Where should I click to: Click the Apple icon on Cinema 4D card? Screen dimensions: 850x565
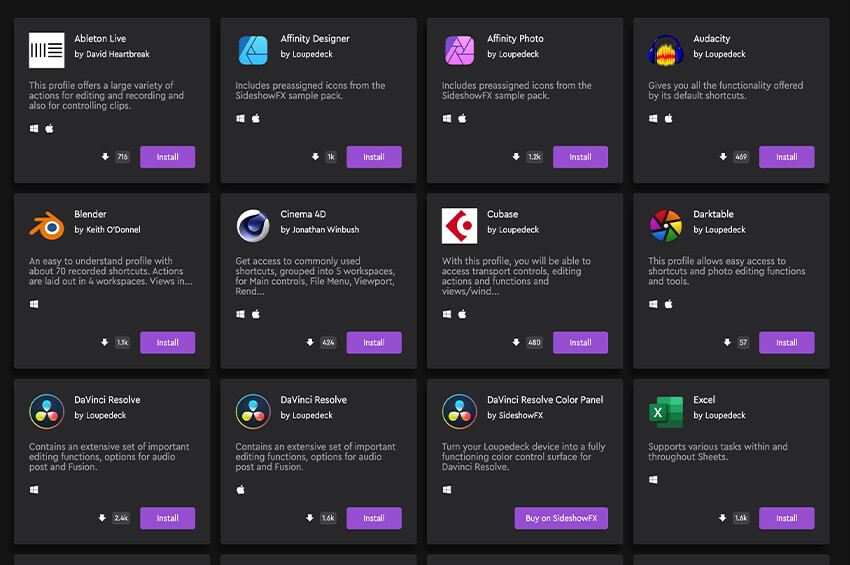click(256, 314)
